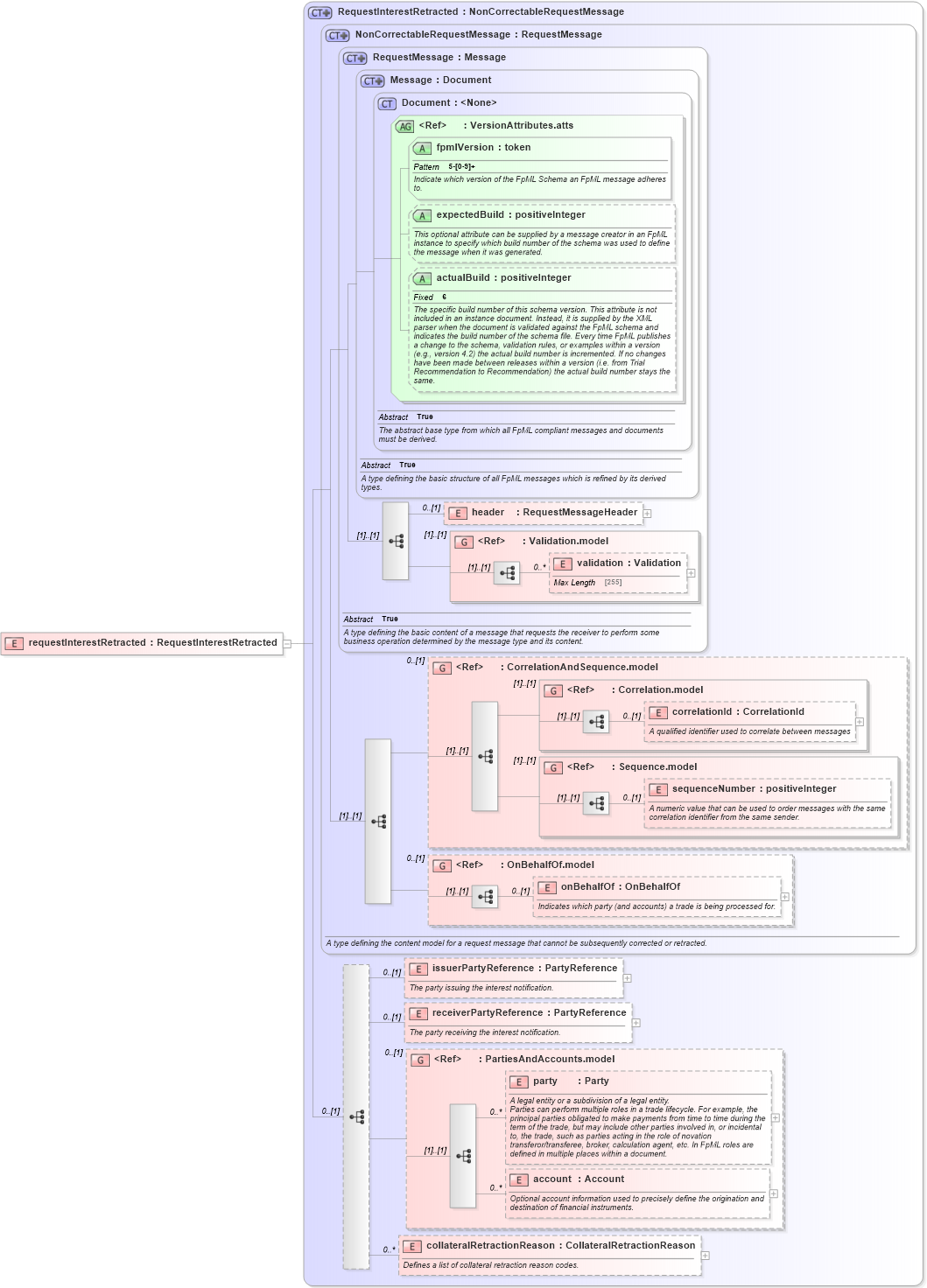Click the root requestInterestRetracted element icon
Image resolution: width=927 pixels, height=1288 pixels.
tap(14, 643)
